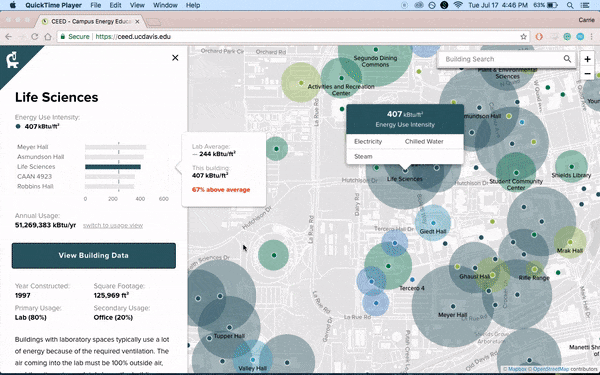
Task: Click the Building Search input field
Action: 501,59
